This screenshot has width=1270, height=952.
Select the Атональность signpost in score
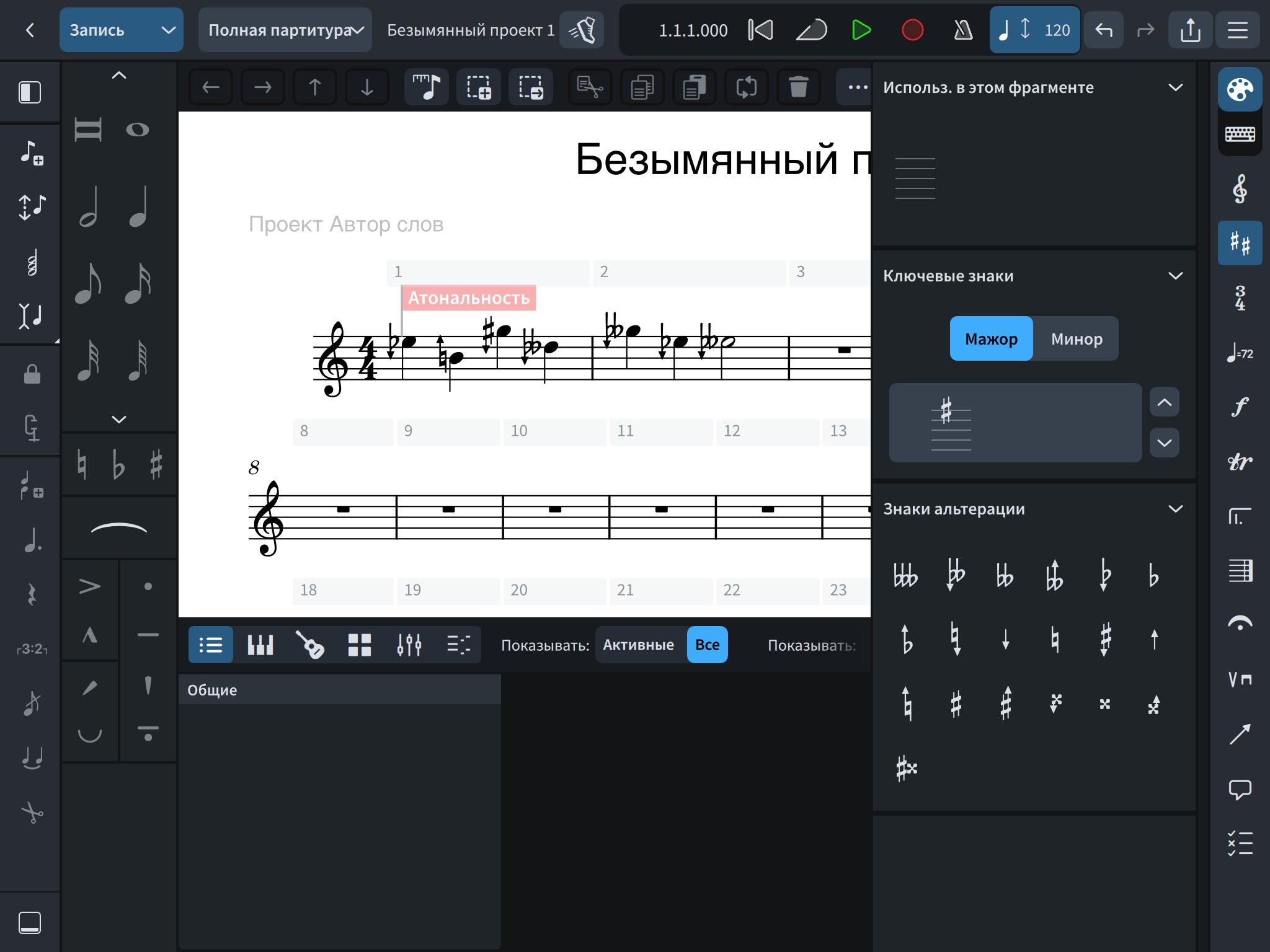(x=468, y=298)
